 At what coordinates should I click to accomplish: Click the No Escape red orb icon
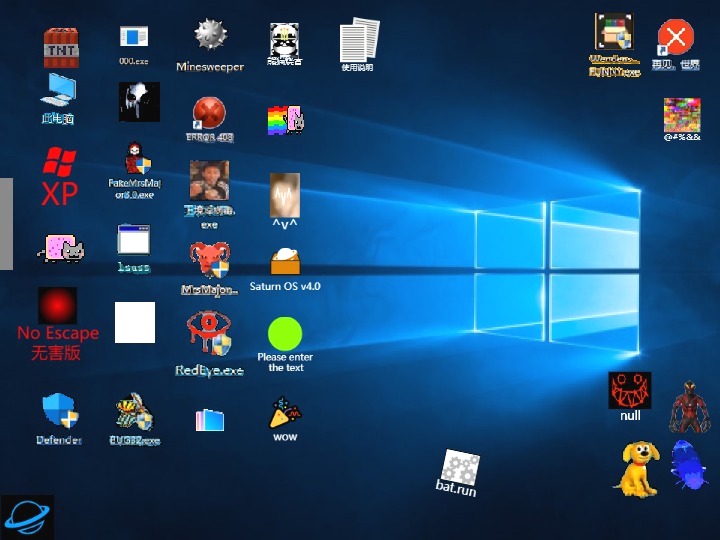57,306
